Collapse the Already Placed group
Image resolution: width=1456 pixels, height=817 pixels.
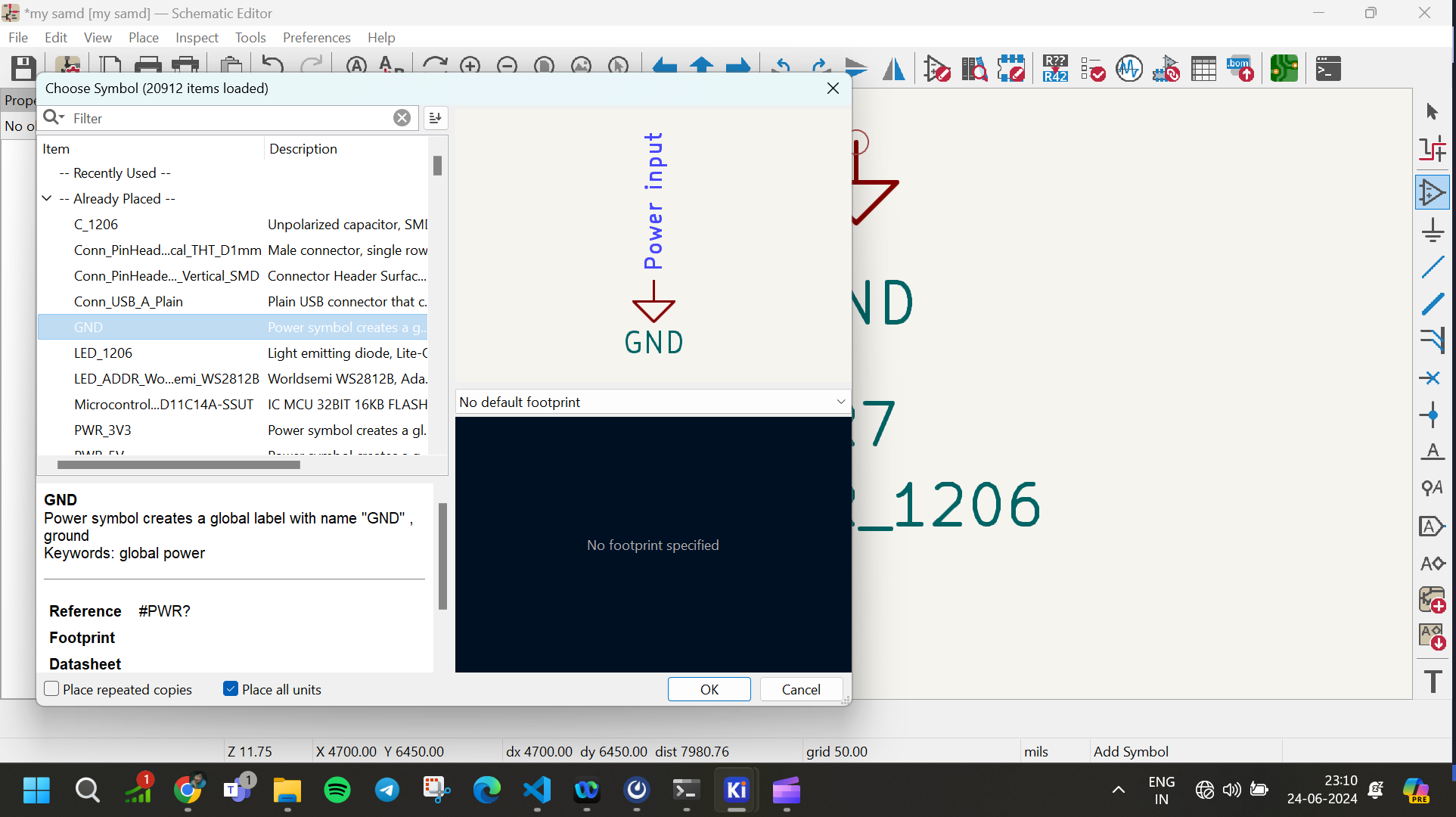pyautogui.click(x=47, y=198)
